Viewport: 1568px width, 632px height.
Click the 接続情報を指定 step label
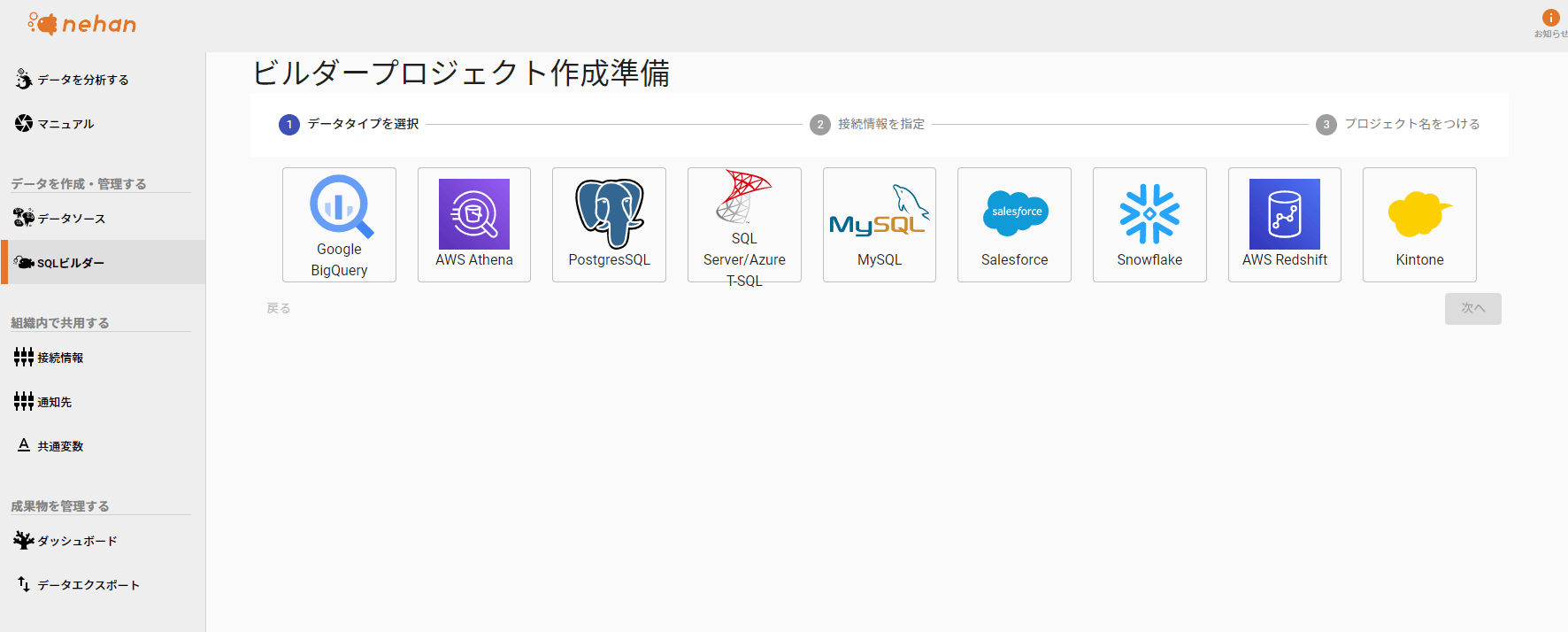pyautogui.click(x=881, y=124)
